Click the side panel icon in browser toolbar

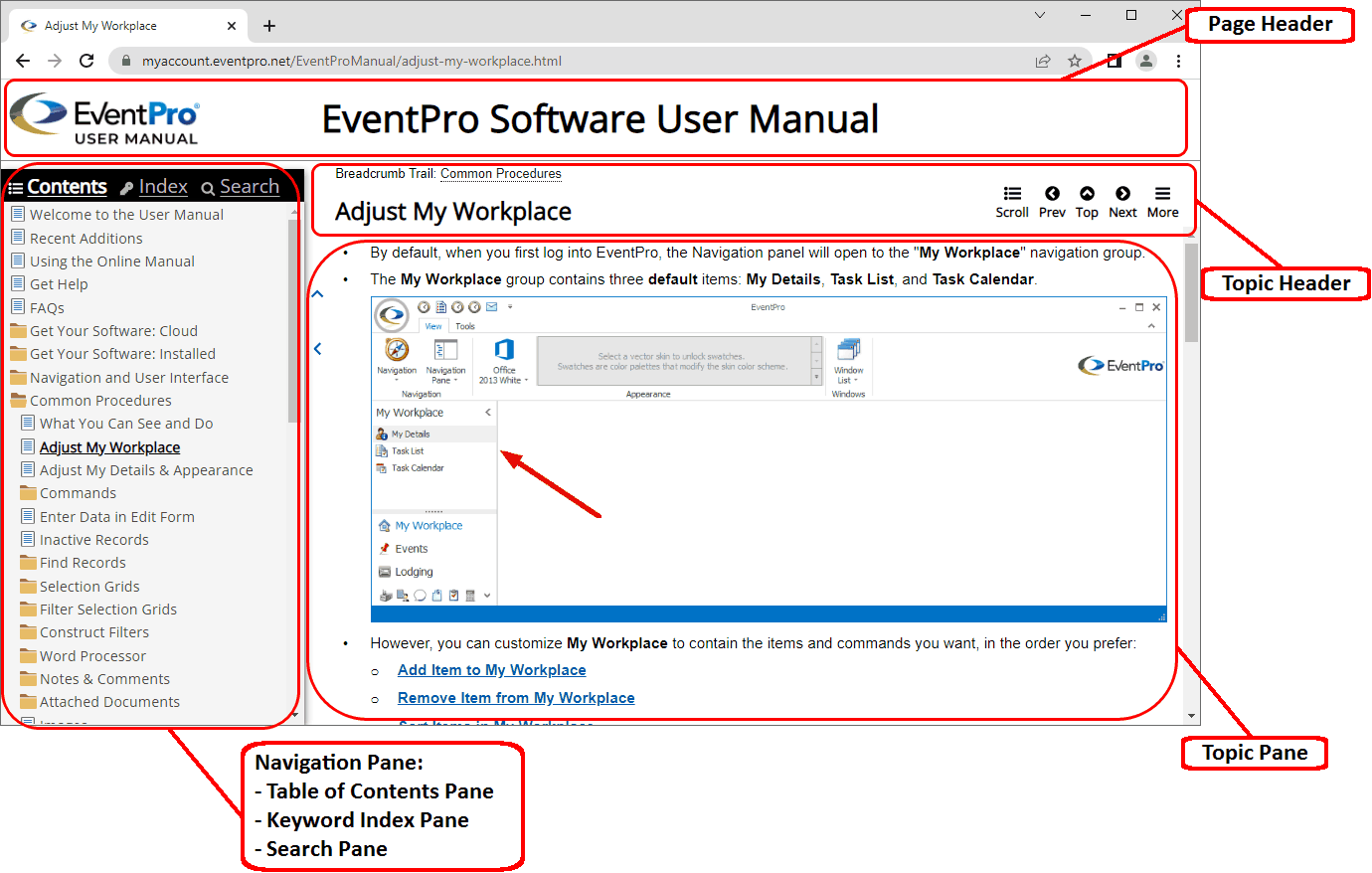pyautogui.click(x=1115, y=61)
